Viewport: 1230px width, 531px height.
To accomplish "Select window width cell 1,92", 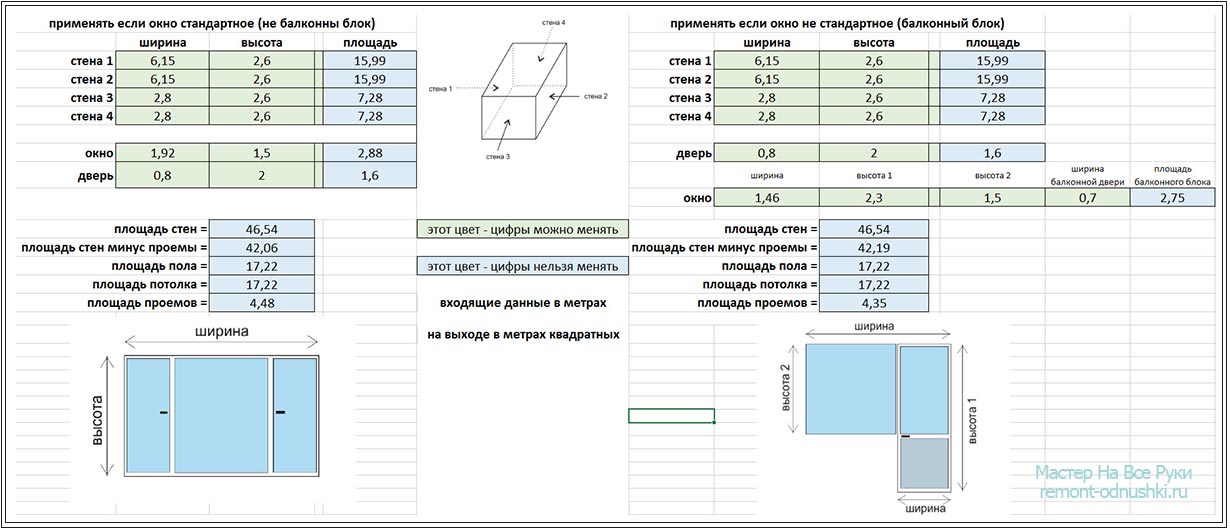I will click(162, 154).
